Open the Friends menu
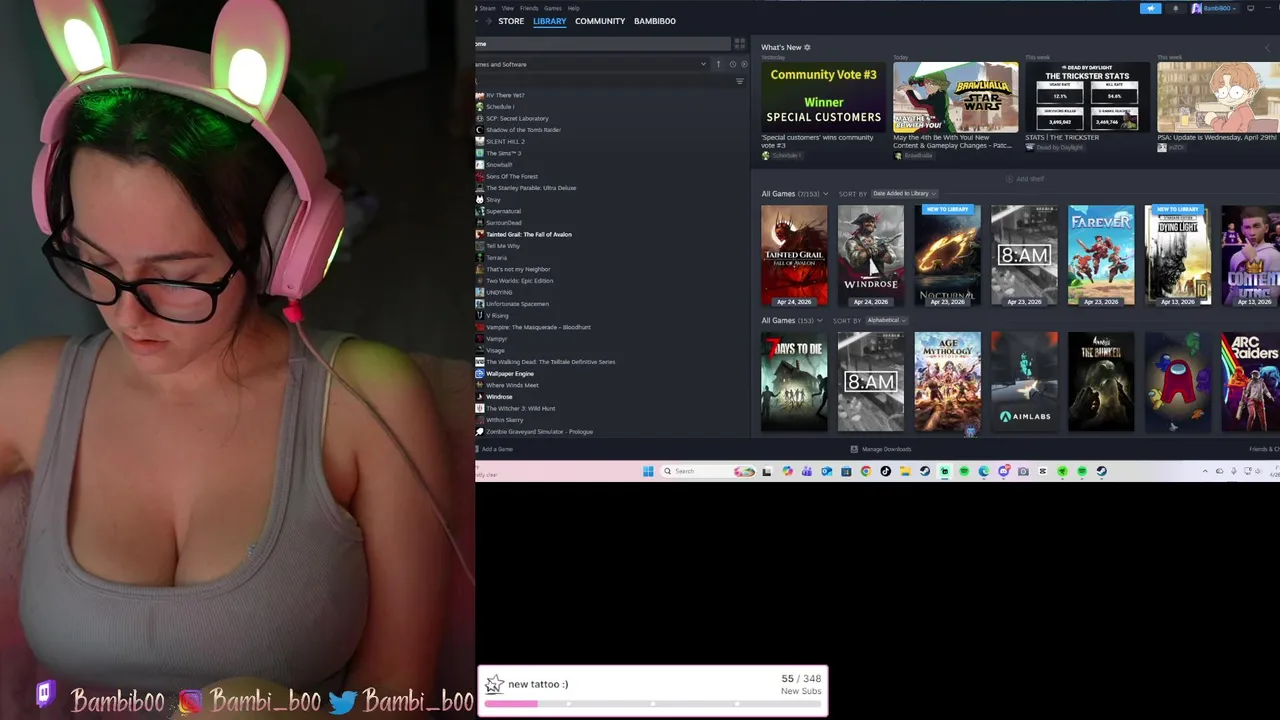This screenshot has width=1280, height=720. pyautogui.click(x=529, y=8)
